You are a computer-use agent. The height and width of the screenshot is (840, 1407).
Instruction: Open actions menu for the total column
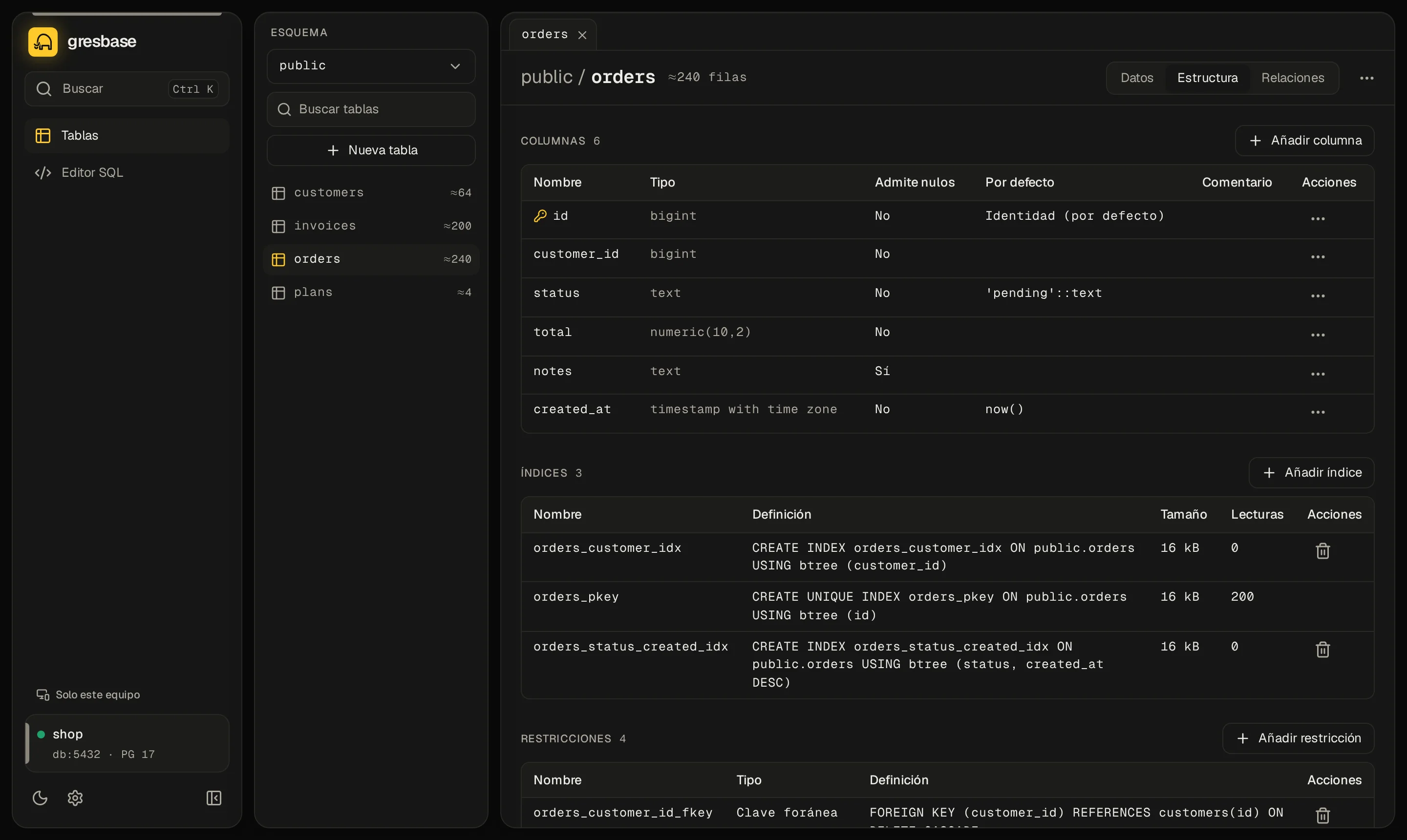click(x=1318, y=335)
